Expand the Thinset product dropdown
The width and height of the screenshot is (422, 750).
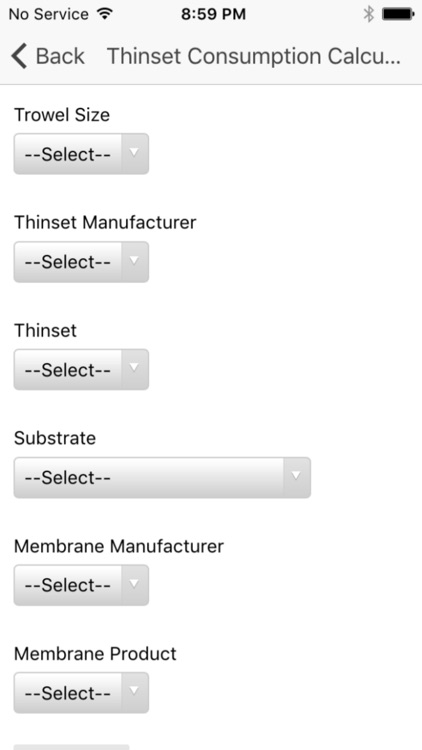[81, 369]
